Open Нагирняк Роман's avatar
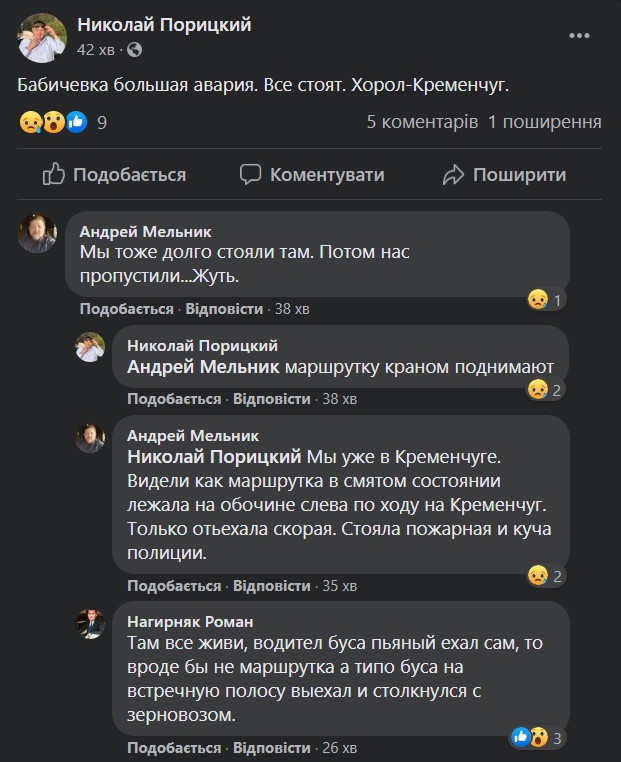Viewport: 621px width, 762px height. click(x=91, y=624)
